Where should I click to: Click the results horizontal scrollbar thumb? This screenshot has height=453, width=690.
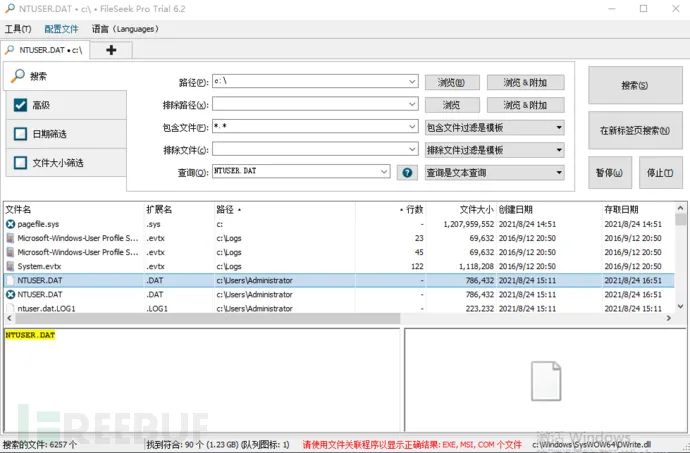208,318
